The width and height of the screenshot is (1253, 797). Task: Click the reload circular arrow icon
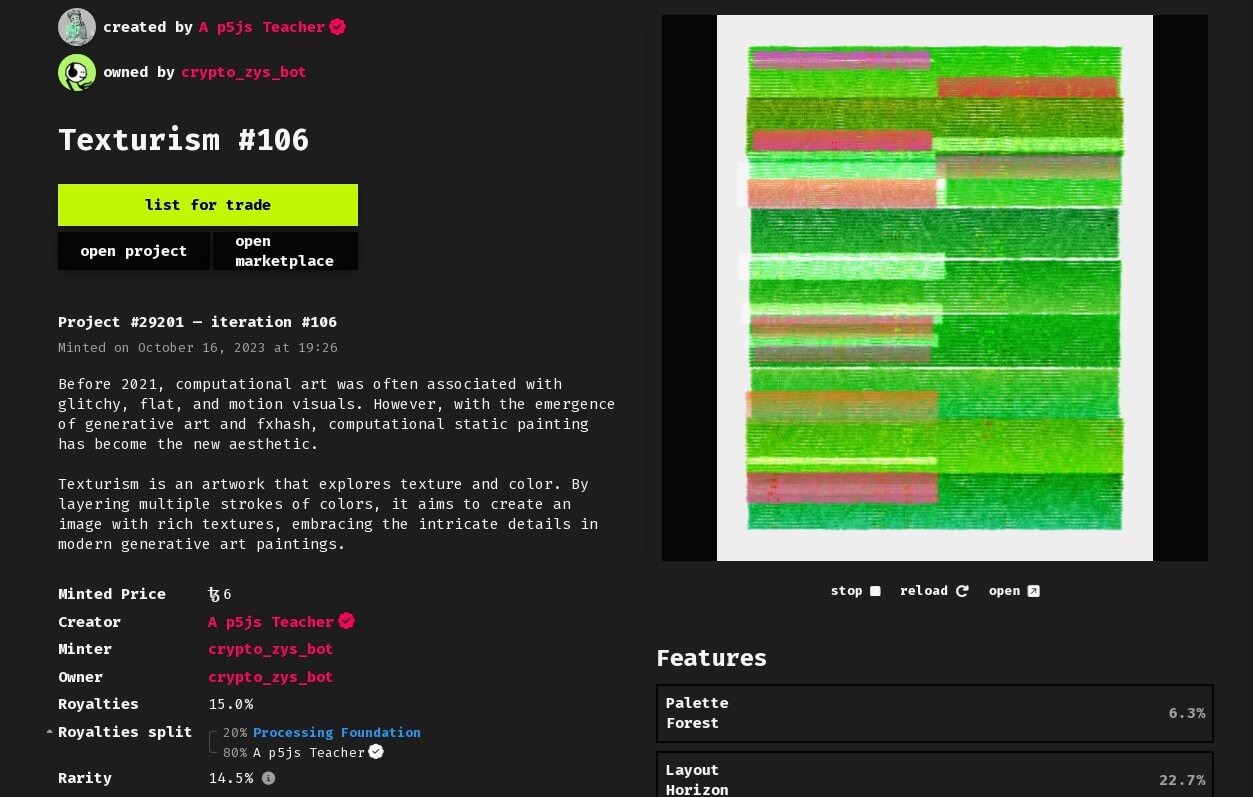click(x=962, y=591)
